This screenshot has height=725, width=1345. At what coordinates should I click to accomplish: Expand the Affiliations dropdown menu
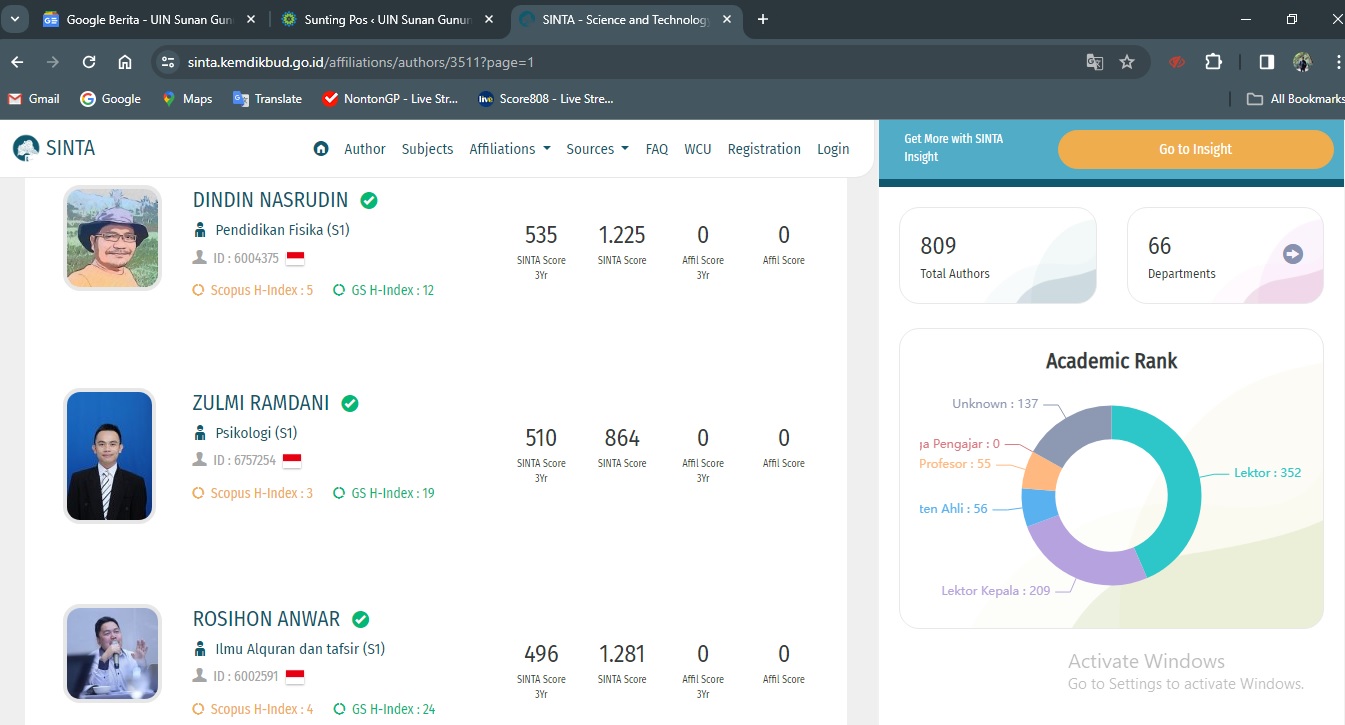click(x=510, y=149)
